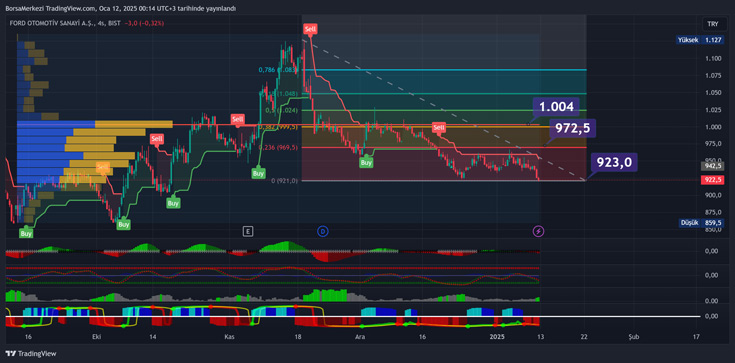The image size is (735, 363).
Task: Click the Şub month on time axis
Action: (634, 337)
